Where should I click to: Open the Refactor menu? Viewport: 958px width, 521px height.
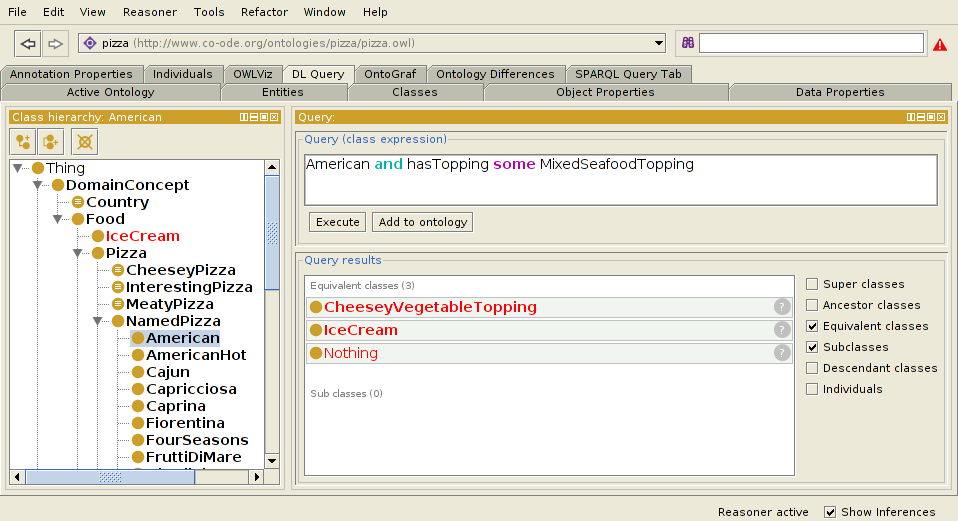point(264,12)
